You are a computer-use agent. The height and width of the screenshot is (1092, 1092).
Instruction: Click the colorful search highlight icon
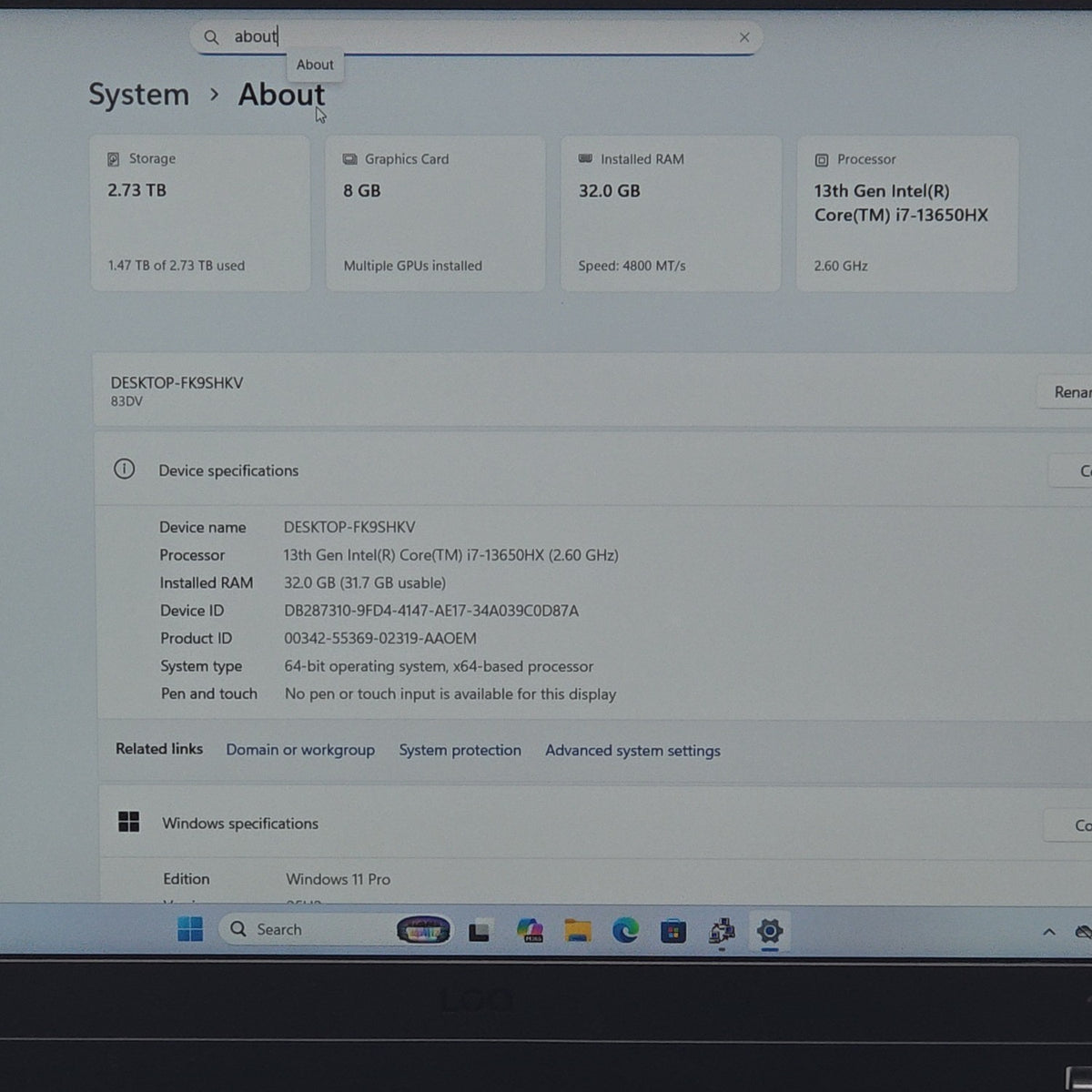coord(423,930)
